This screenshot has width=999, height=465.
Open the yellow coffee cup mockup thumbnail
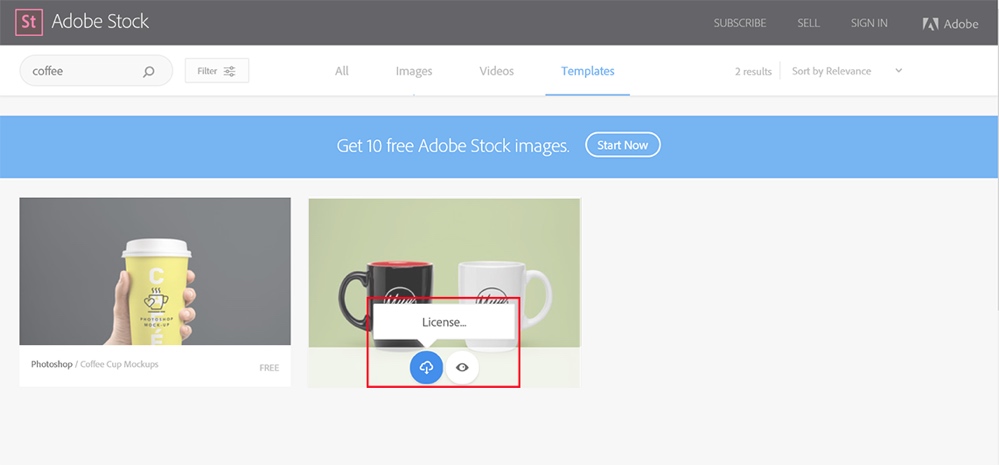155,271
